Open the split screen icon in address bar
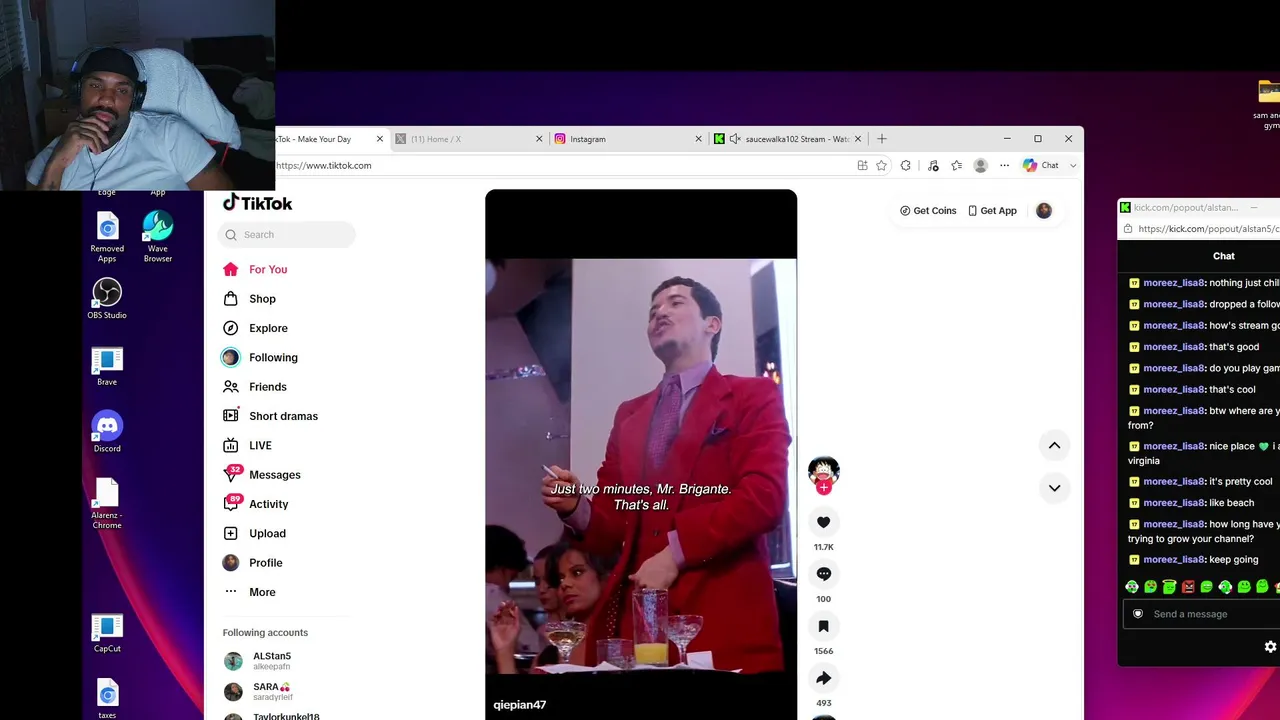 (862, 165)
